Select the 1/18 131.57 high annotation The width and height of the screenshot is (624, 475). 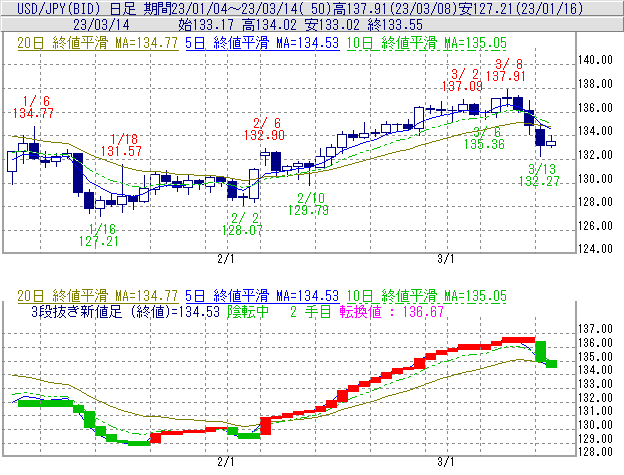point(121,145)
